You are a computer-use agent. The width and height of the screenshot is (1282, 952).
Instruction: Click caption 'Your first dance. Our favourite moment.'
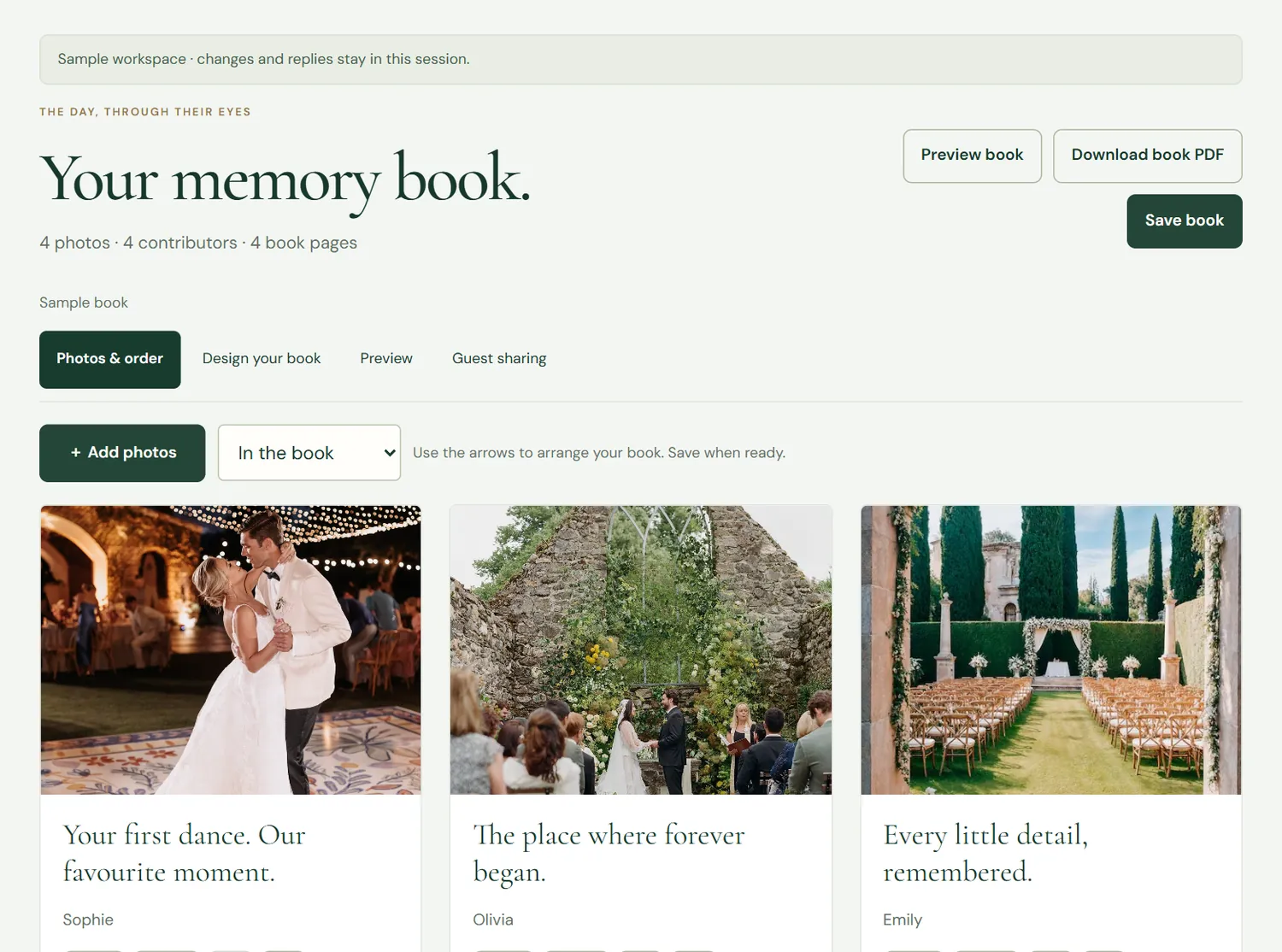click(184, 854)
